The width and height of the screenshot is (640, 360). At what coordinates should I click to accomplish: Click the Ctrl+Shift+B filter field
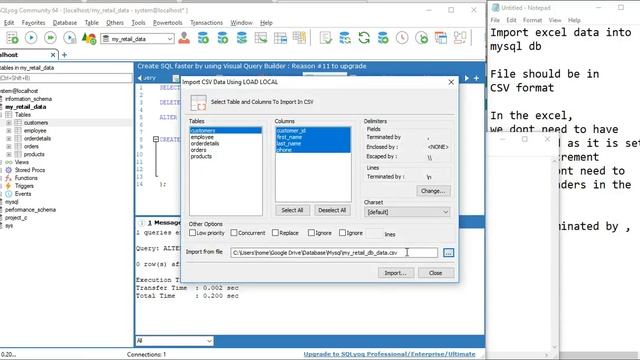click(66, 78)
